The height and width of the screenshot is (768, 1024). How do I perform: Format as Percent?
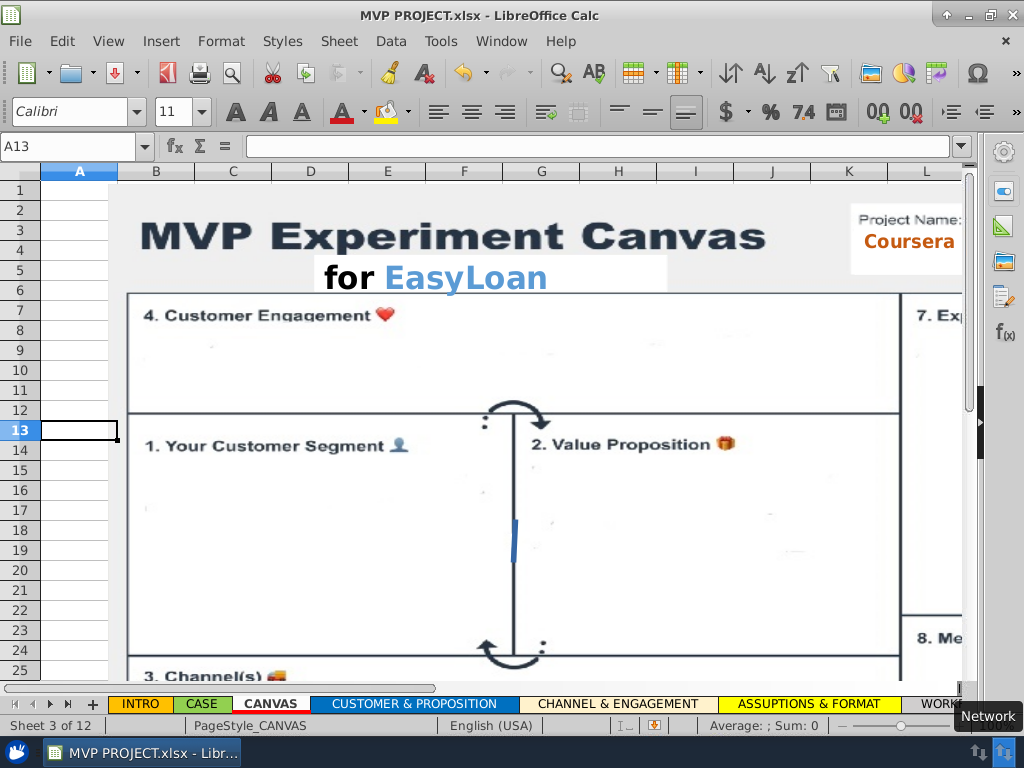771,112
